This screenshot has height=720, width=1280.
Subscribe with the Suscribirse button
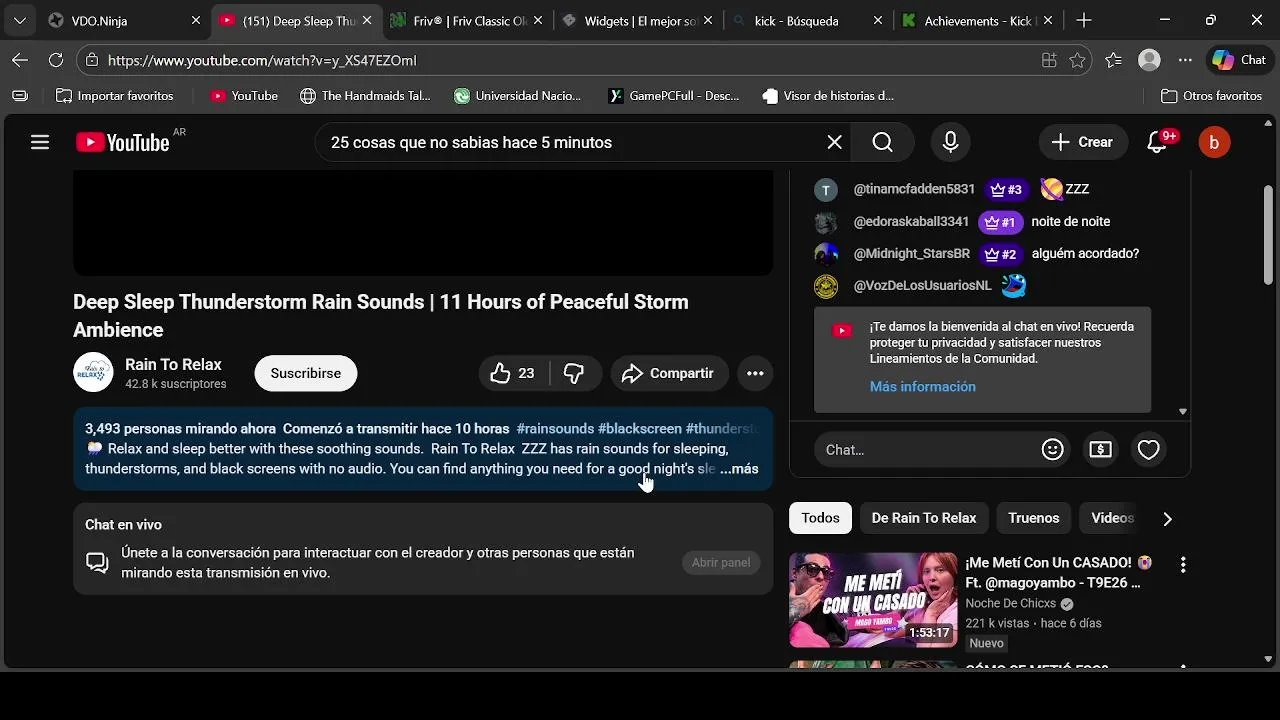coord(306,373)
